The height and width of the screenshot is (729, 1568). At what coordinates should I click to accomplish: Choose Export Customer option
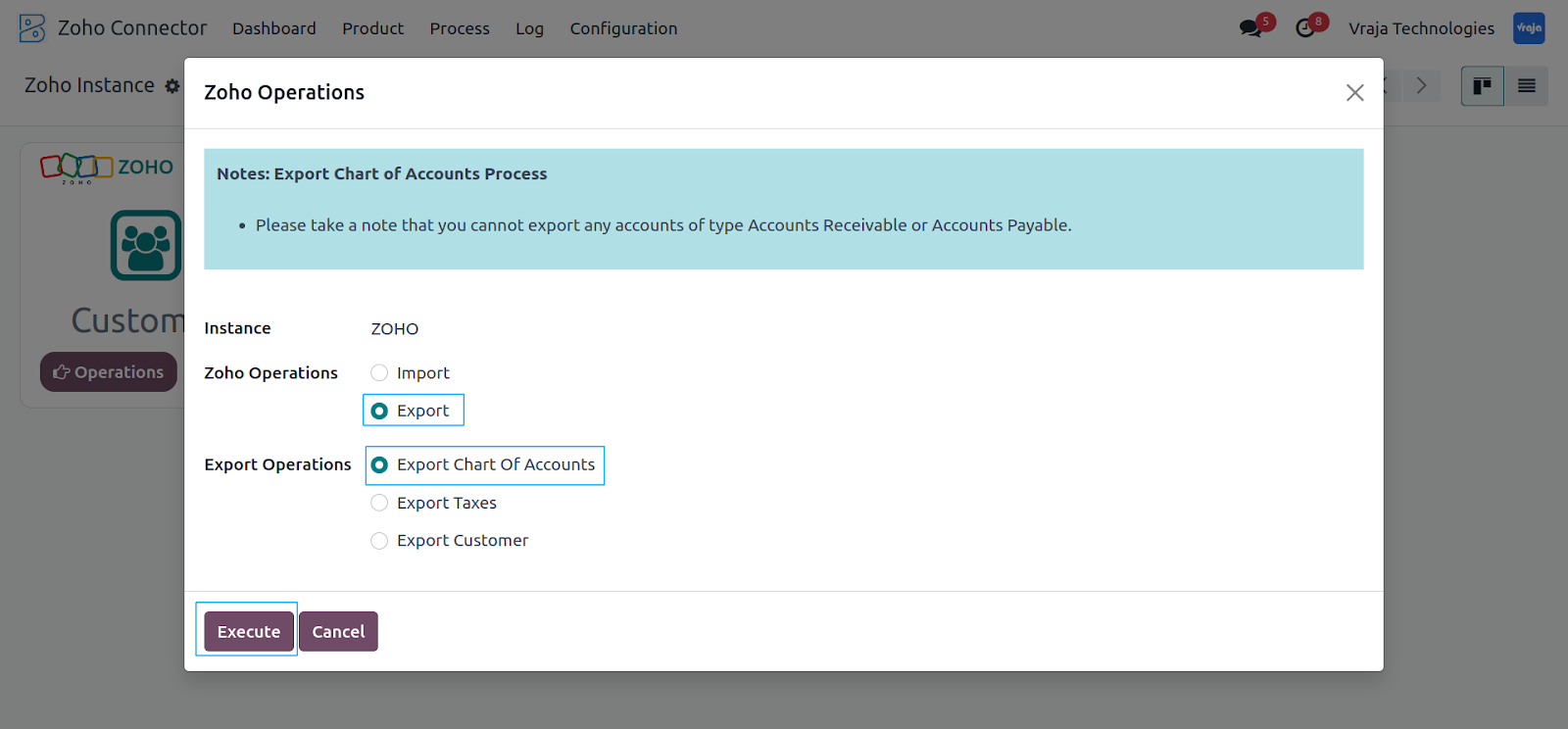tap(379, 540)
